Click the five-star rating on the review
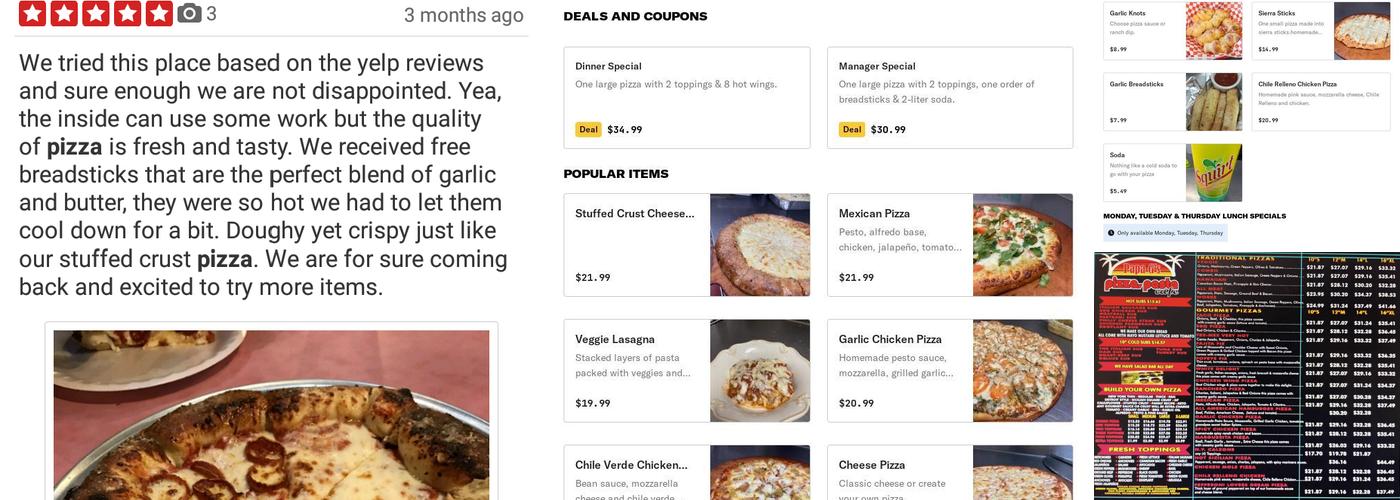The image size is (1400, 500). pyautogui.click(x=96, y=14)
